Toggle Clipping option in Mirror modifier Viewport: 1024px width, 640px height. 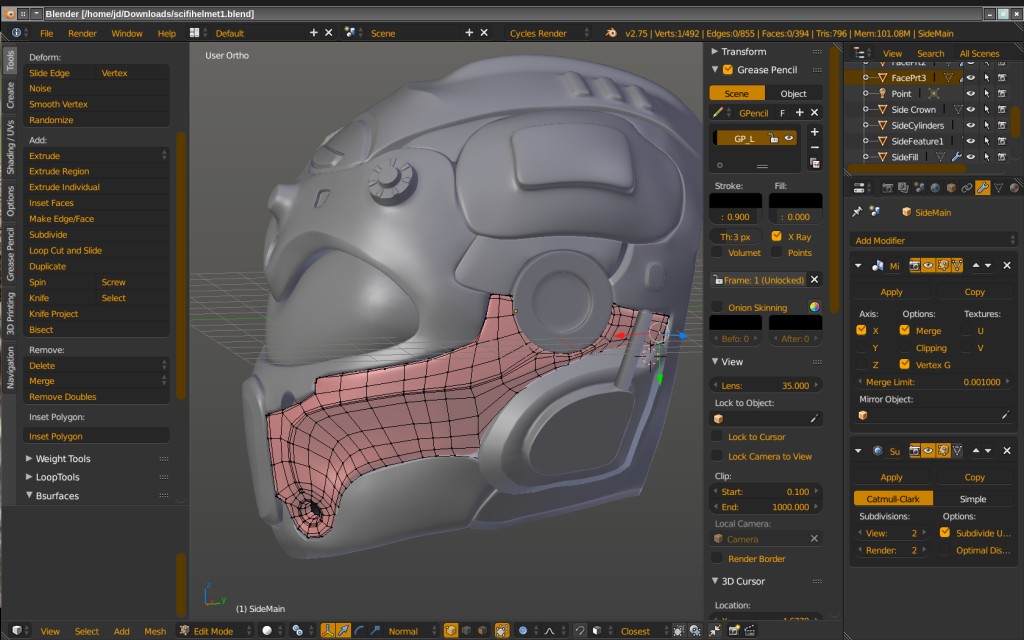tap(903, 348)
